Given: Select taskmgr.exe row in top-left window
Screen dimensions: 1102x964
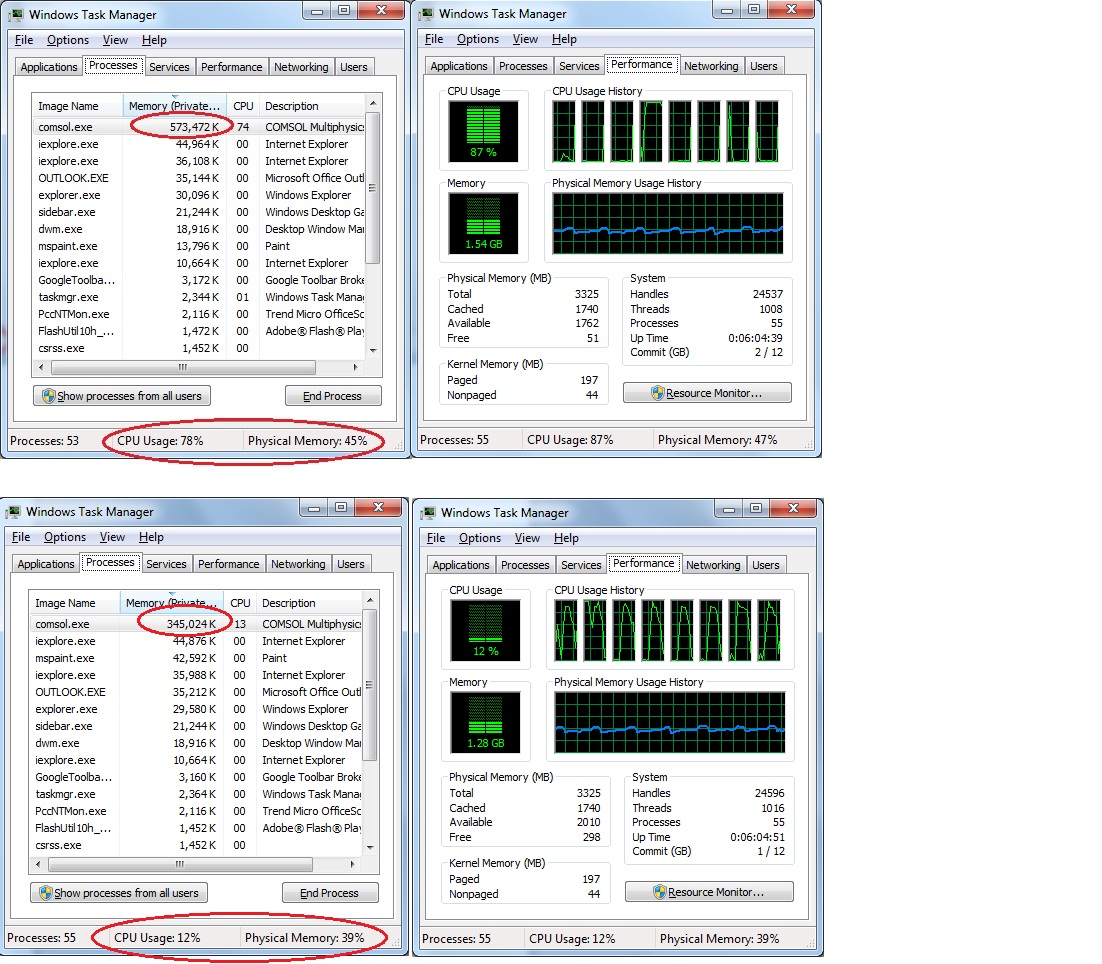Looking at the screenshot, I should (199, 297).
